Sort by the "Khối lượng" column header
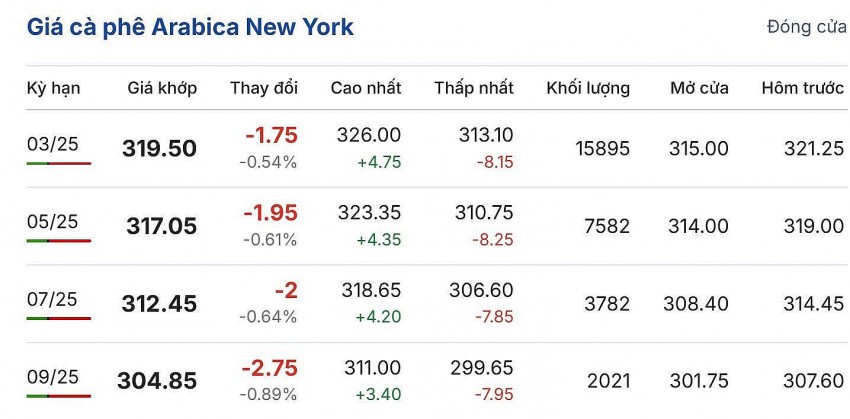The image size is (850, 419). (588, 88)
